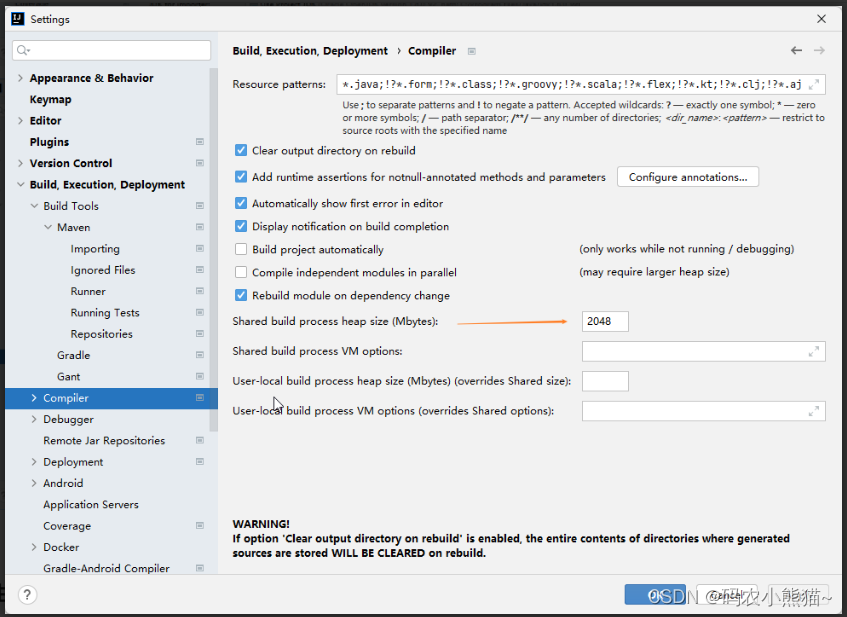Screen dimensions: 847x617
Task: Expand Appearance & Behavior section
Action: (21, 78)
